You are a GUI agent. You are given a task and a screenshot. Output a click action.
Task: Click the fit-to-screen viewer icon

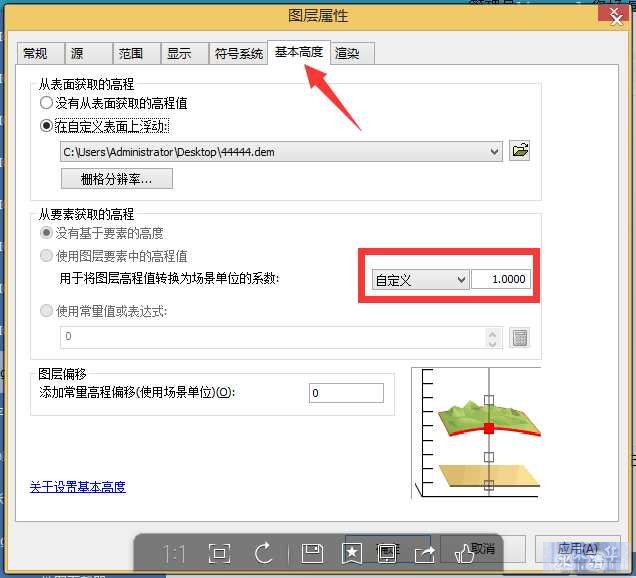(x=219, y=553)
